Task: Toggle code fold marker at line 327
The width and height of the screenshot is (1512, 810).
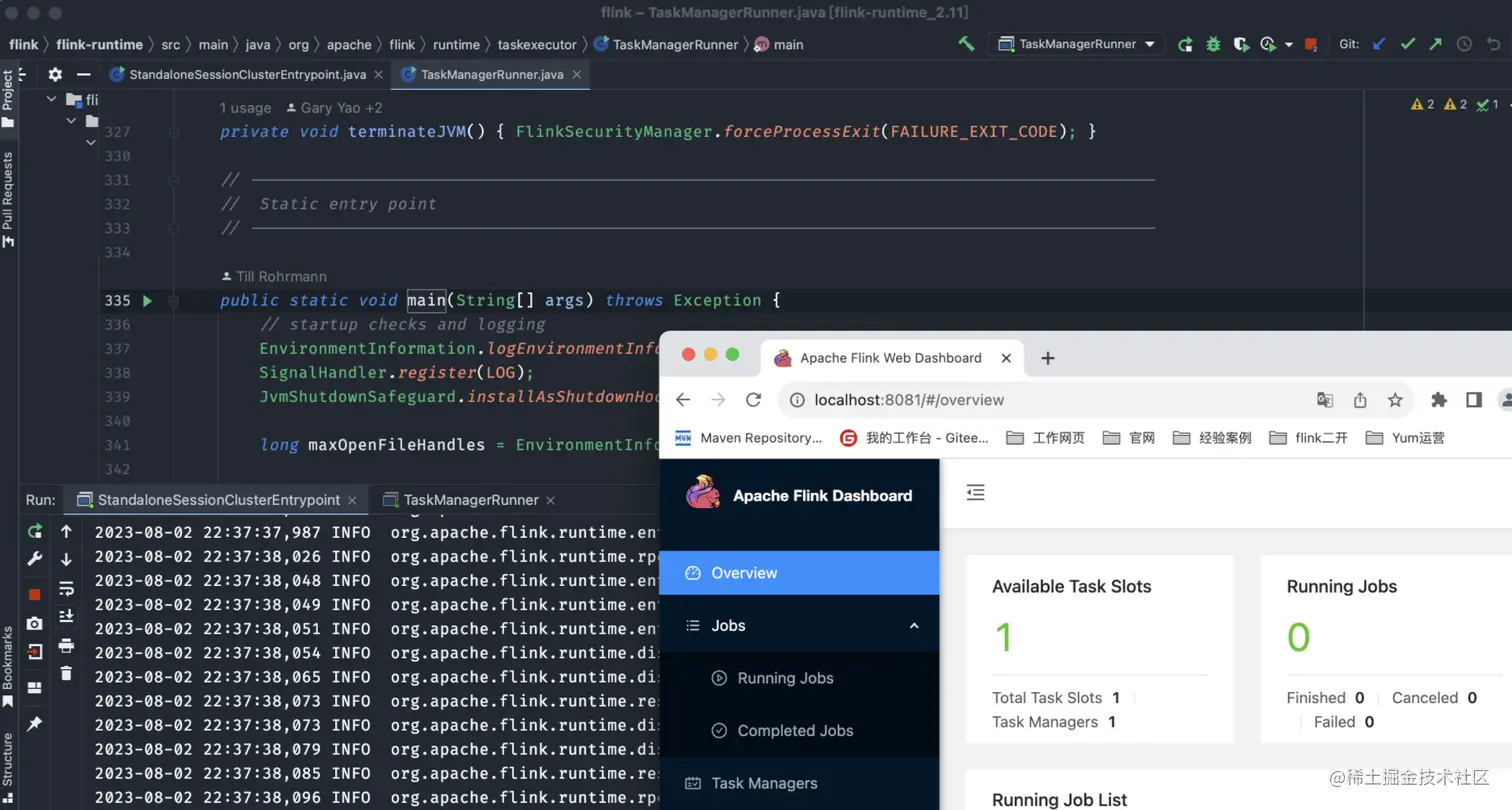Action: [174, 132]
